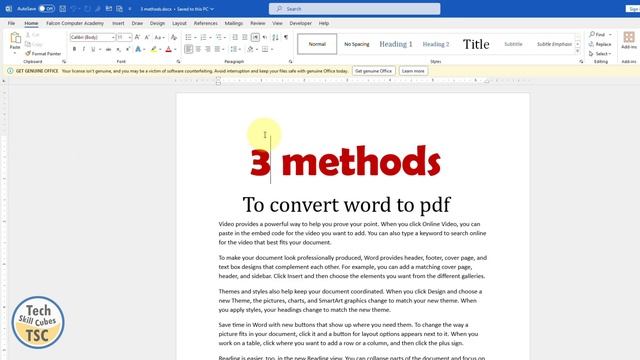Click the Shading paint bucket icon
This screenshot has width=640, height=360.
pyautogui.click(x=250, y=49)
